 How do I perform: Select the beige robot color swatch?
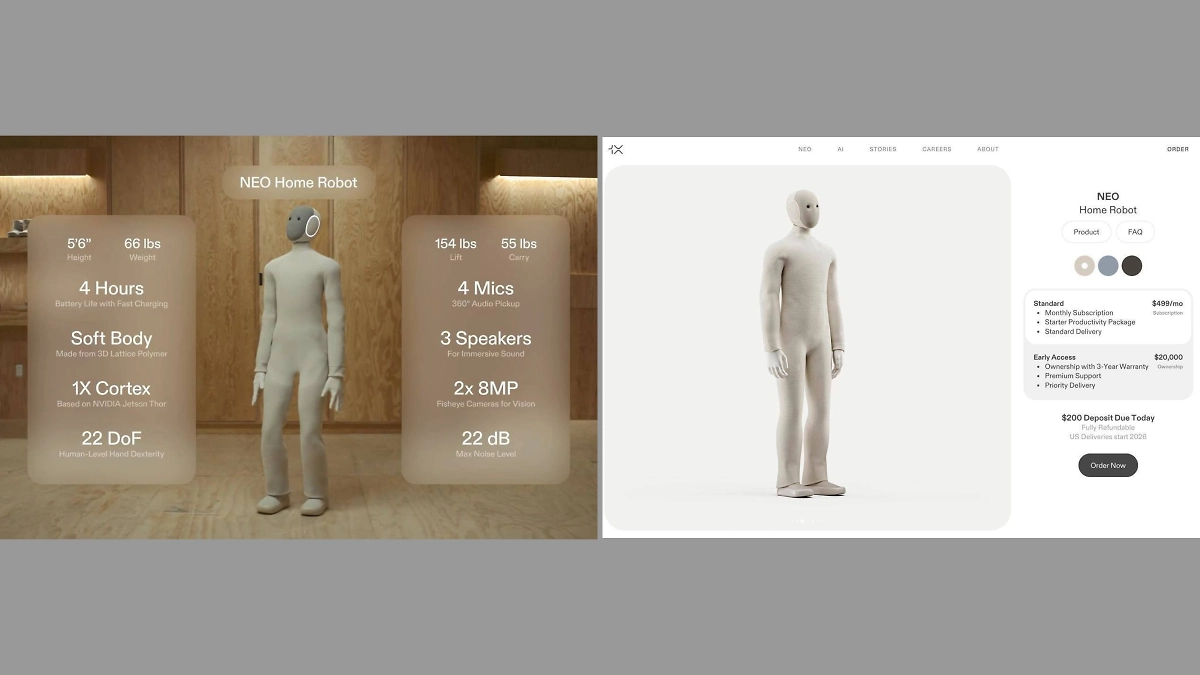[x=1084, y=266]
